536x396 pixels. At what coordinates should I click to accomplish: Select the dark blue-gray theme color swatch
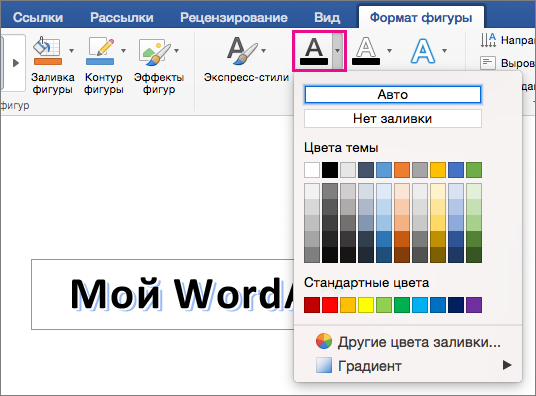coord(366,170)
